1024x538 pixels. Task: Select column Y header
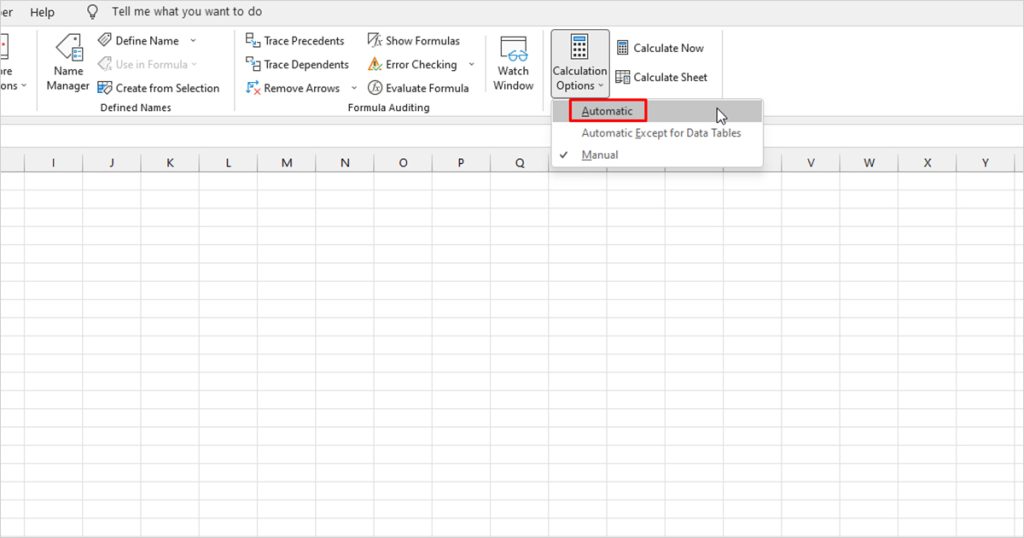coord(985,163)
